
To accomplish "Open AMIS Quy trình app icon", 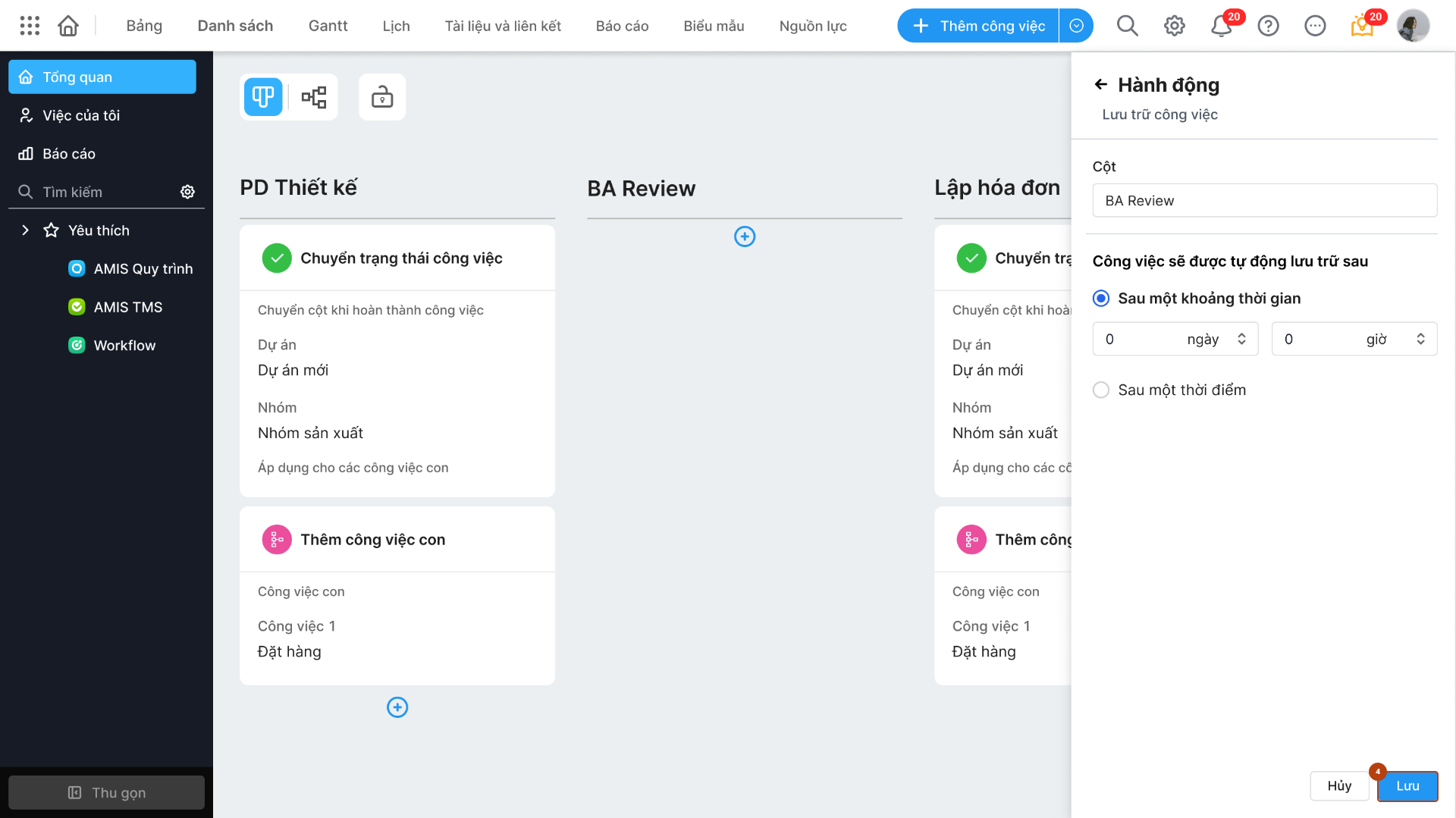I will [77, 268].
